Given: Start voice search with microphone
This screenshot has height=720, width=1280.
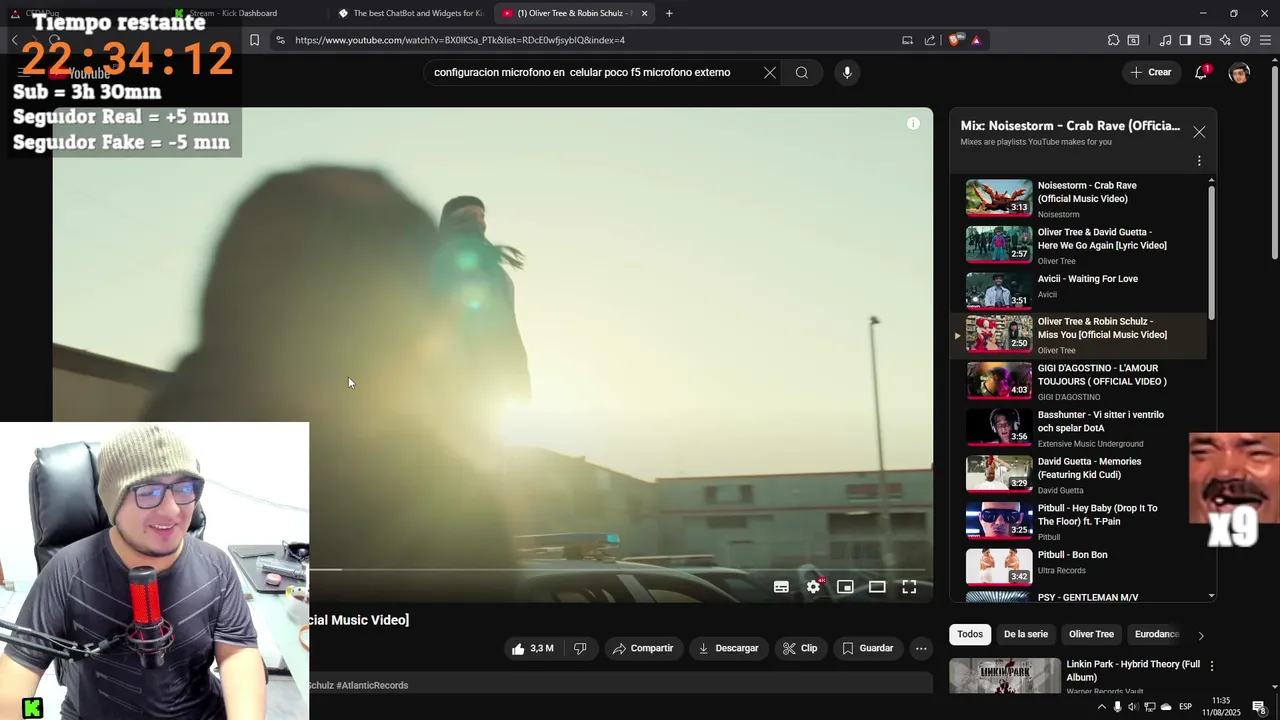Looking at the screenshot, I should [847, 72].
